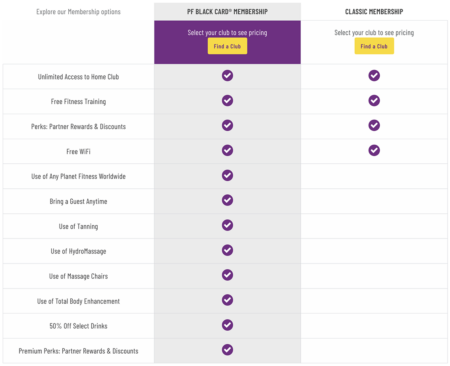
Task: Click 'Premium Perks: Partner Rewards & Discounts' label
Action: 78,351
